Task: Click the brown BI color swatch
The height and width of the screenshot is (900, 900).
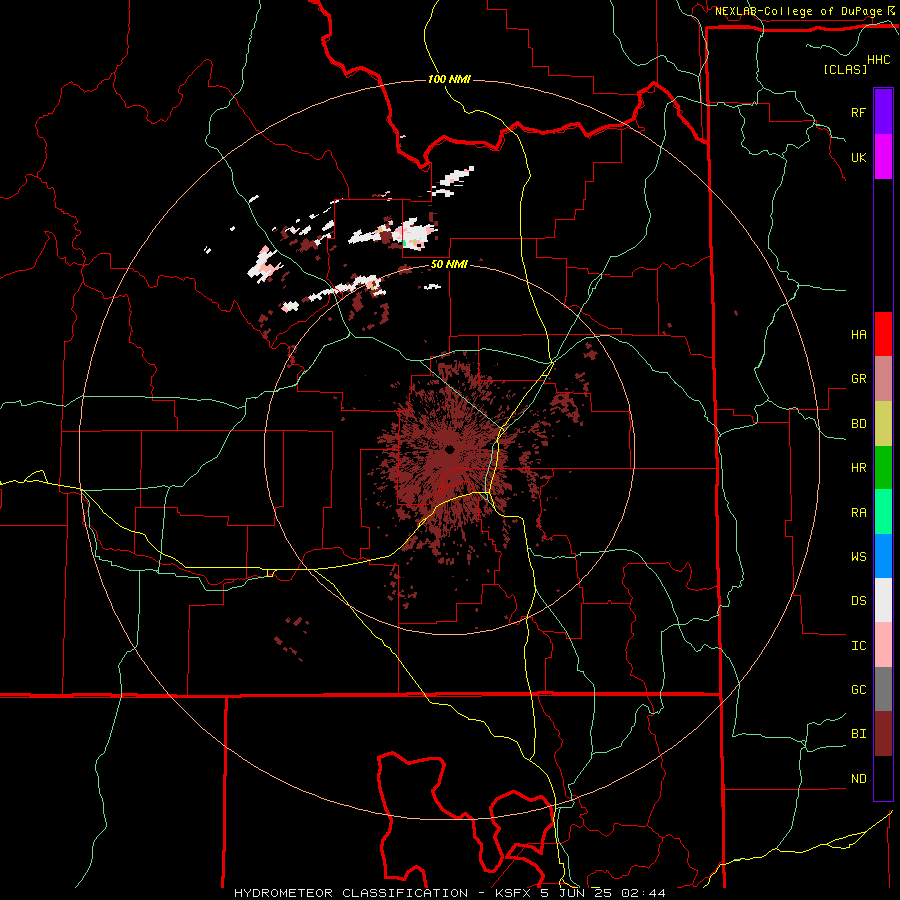Action: coord(883,734)
